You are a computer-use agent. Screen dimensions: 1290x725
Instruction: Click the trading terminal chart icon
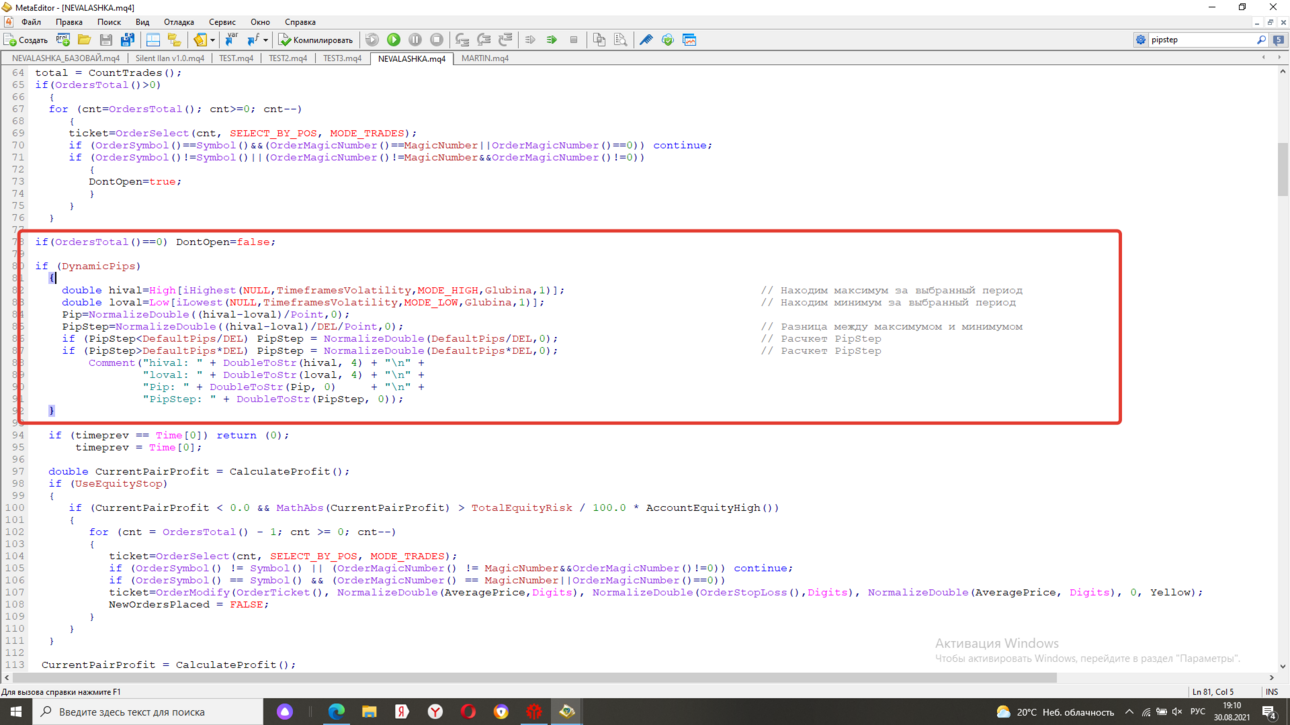[x=689, y=40]
